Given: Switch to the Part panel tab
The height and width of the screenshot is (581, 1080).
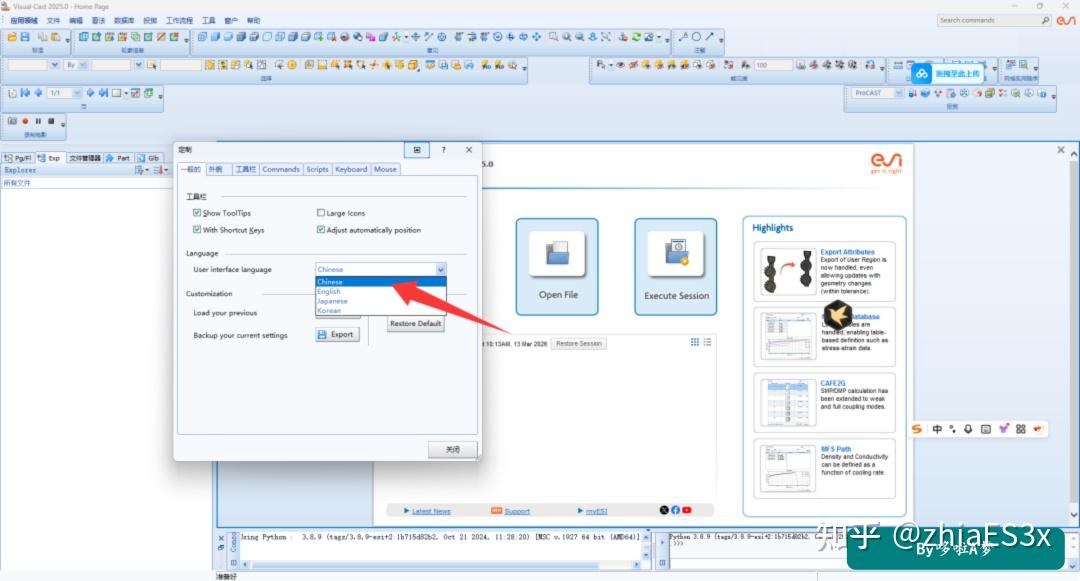Looking at the screenshot, I should (118, 158).
